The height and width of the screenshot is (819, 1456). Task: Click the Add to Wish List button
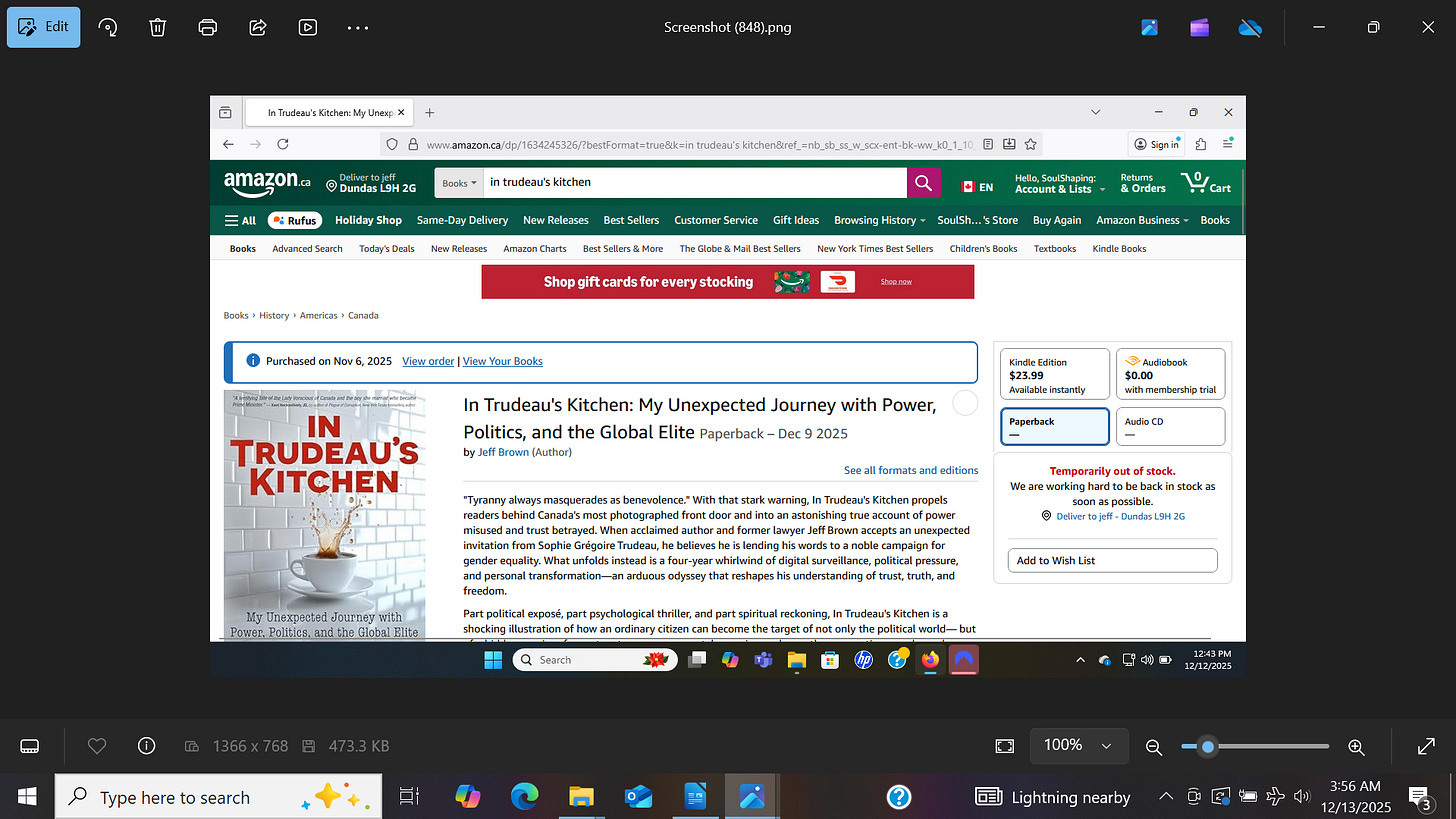pos(1112,560)
